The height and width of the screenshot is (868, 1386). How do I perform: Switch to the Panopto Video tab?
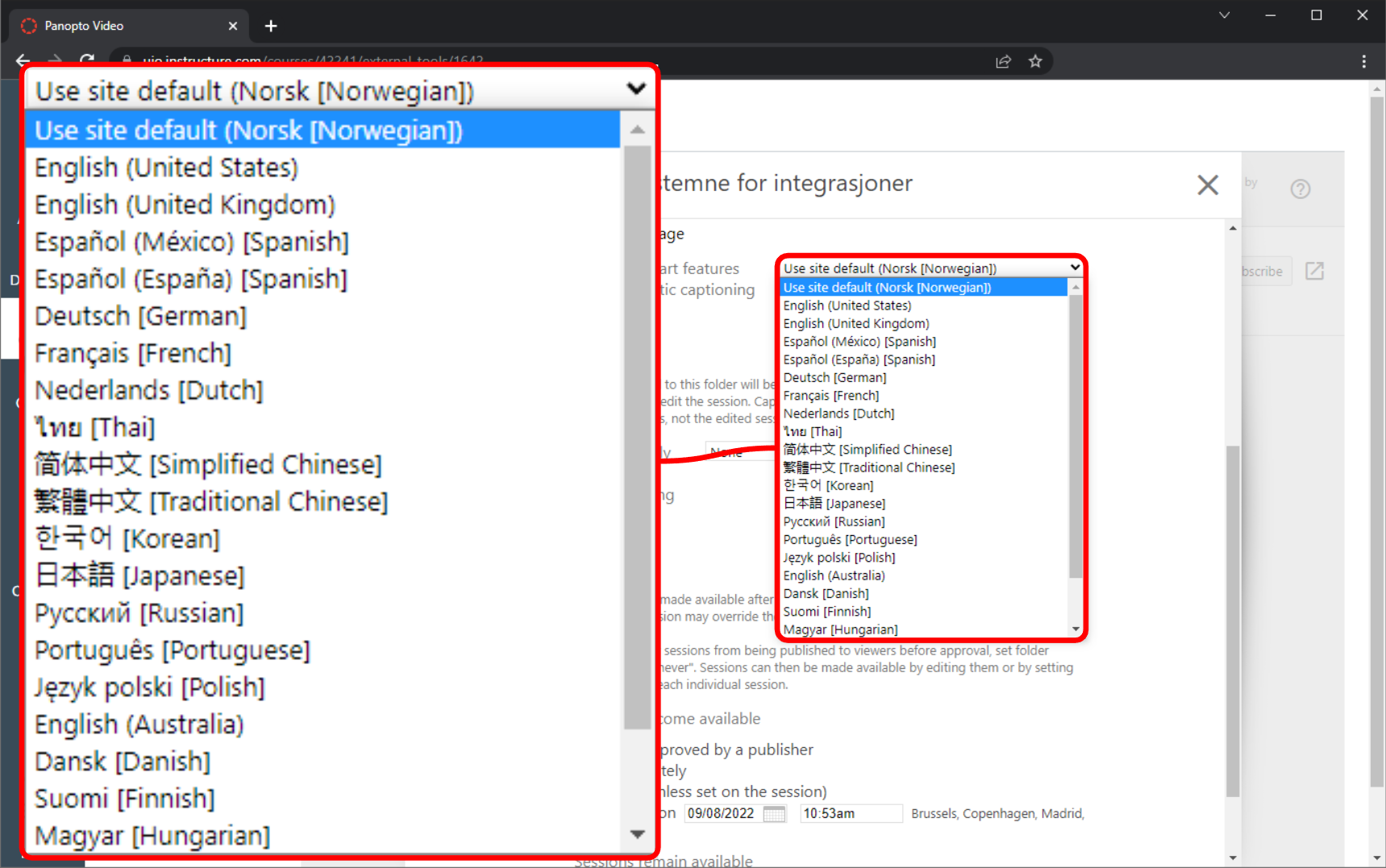129,26
